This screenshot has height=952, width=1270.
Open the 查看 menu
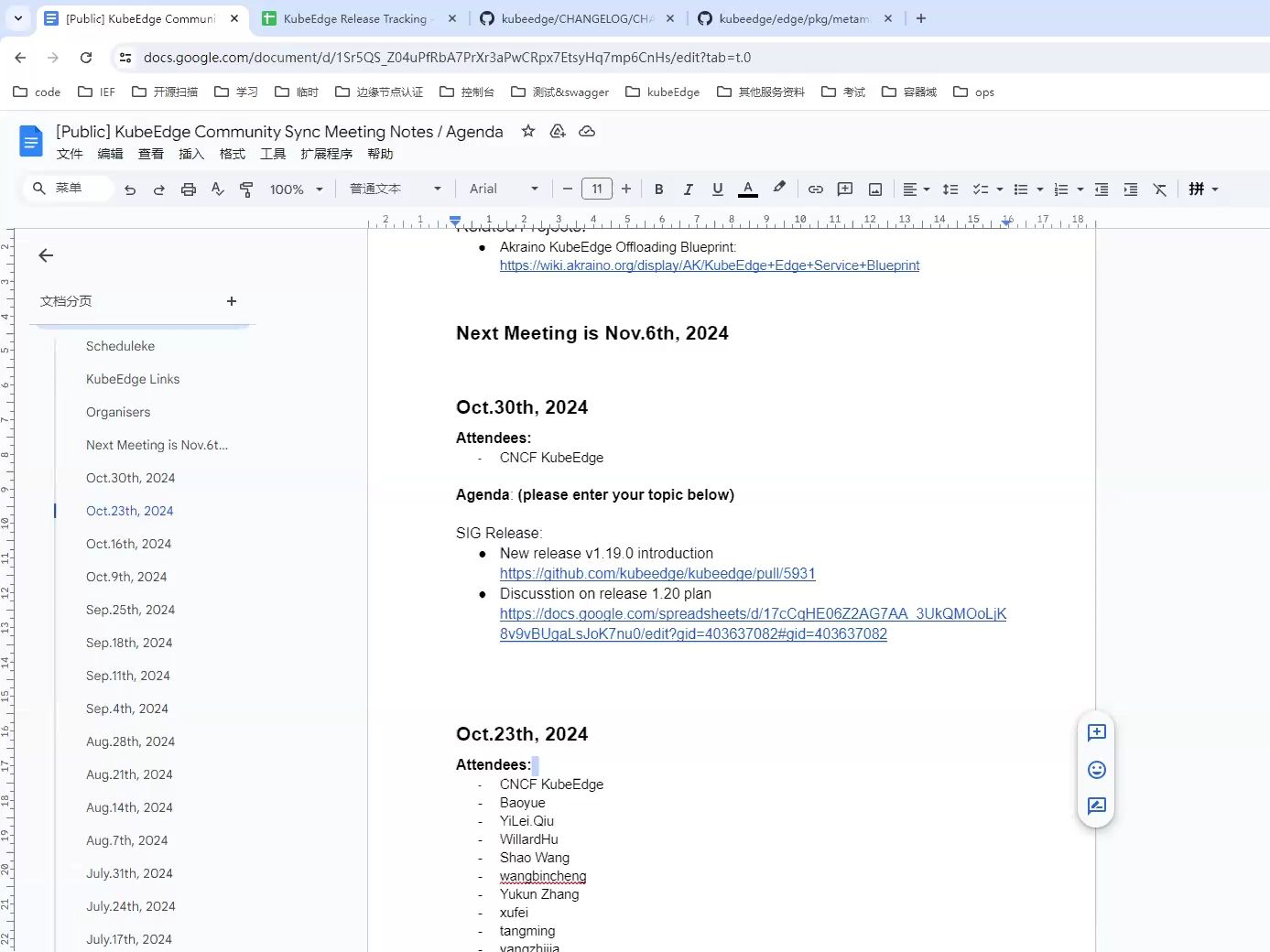click(151, 154)
